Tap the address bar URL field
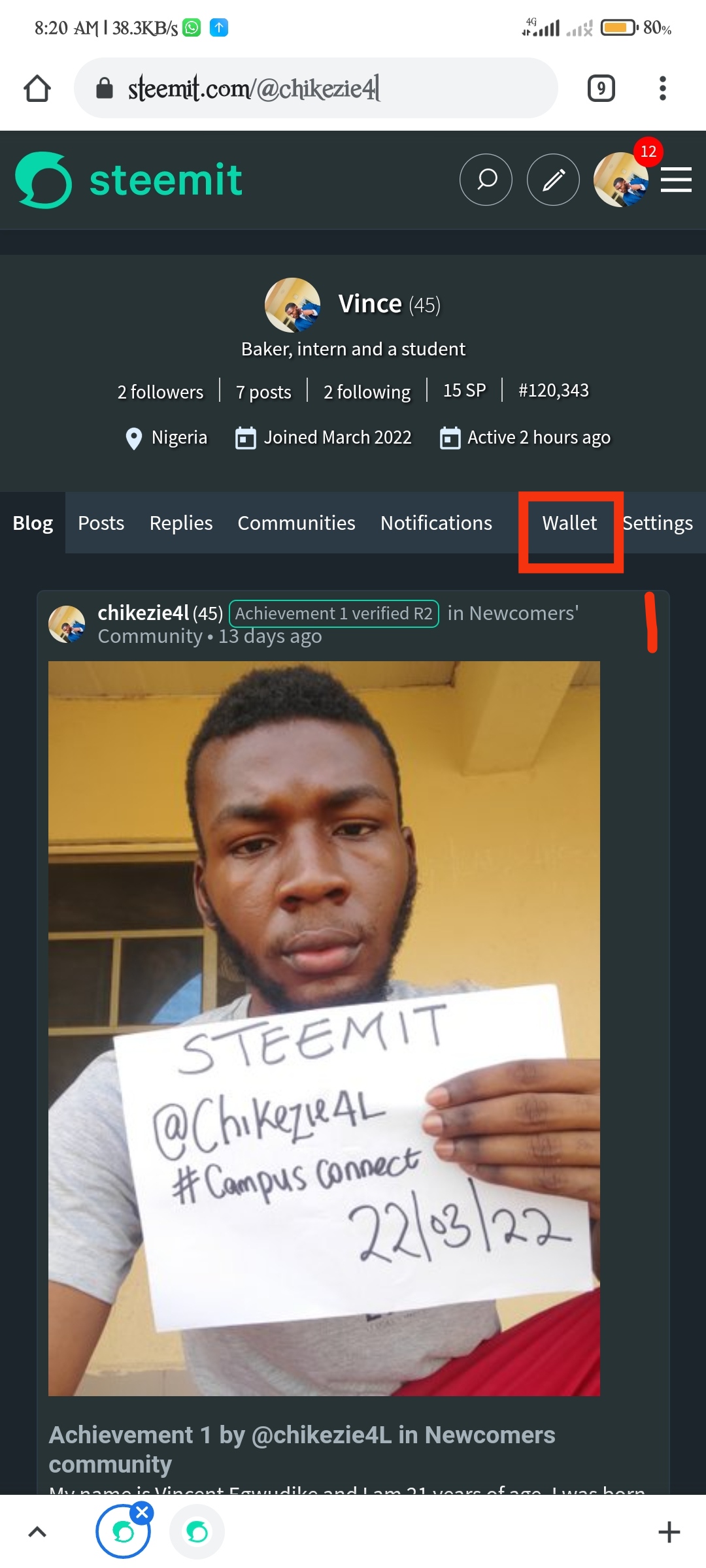Image resolution: width=706 pixels, height=1568 pixels. pyautogui.click(x=314, y=89)
